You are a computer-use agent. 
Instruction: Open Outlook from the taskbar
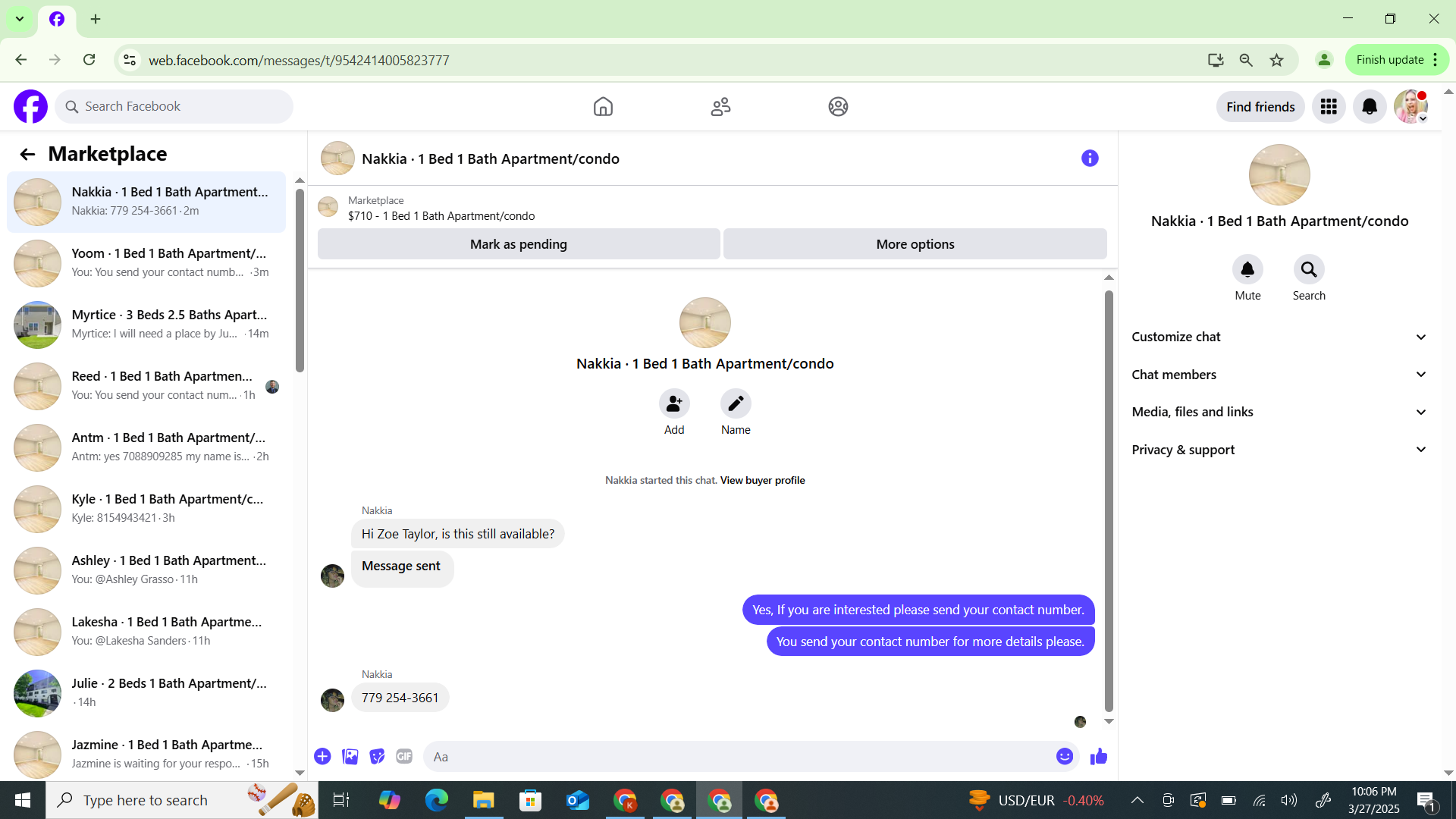click(578, 801)
